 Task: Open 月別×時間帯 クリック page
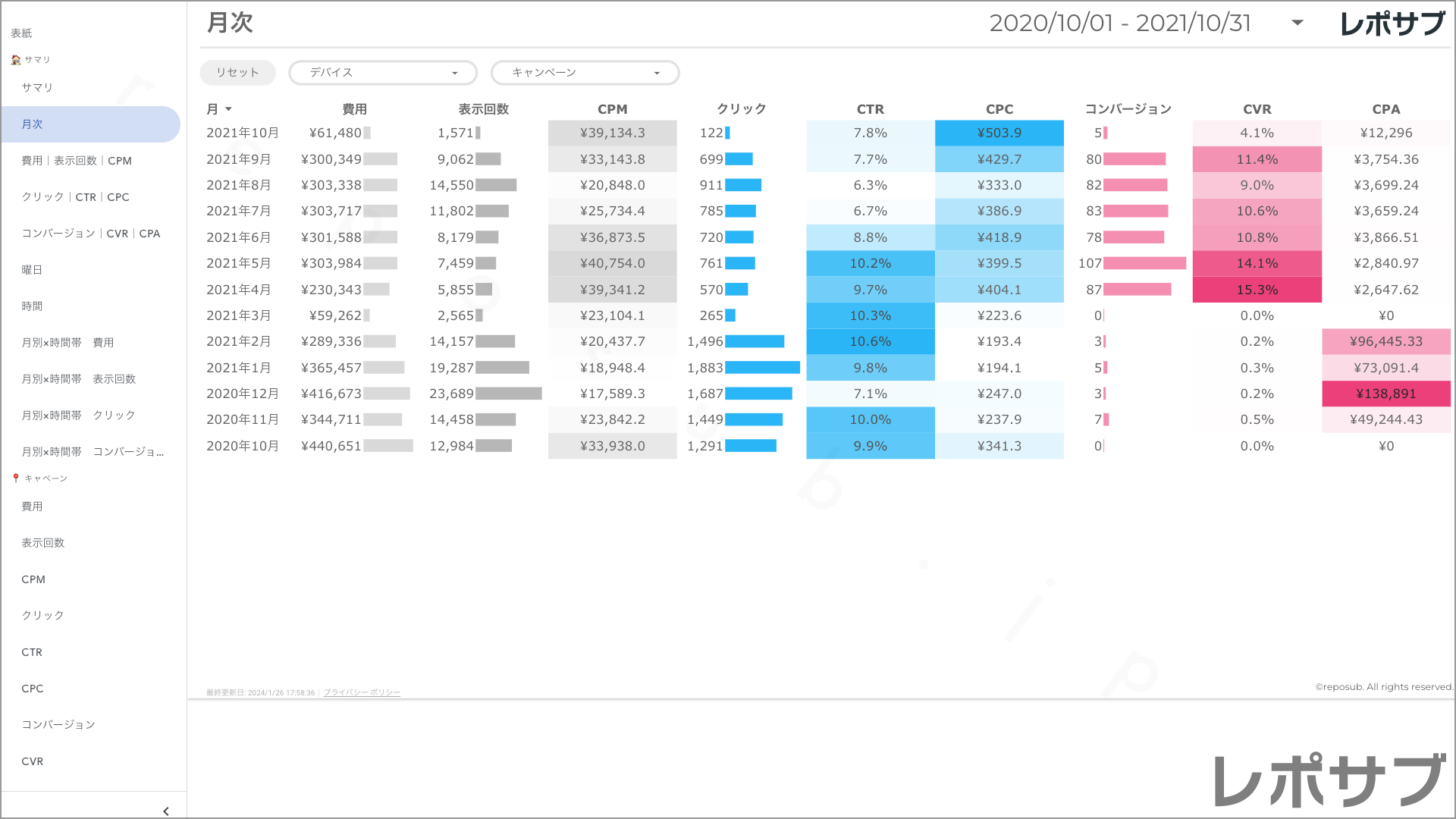(78, 416)
